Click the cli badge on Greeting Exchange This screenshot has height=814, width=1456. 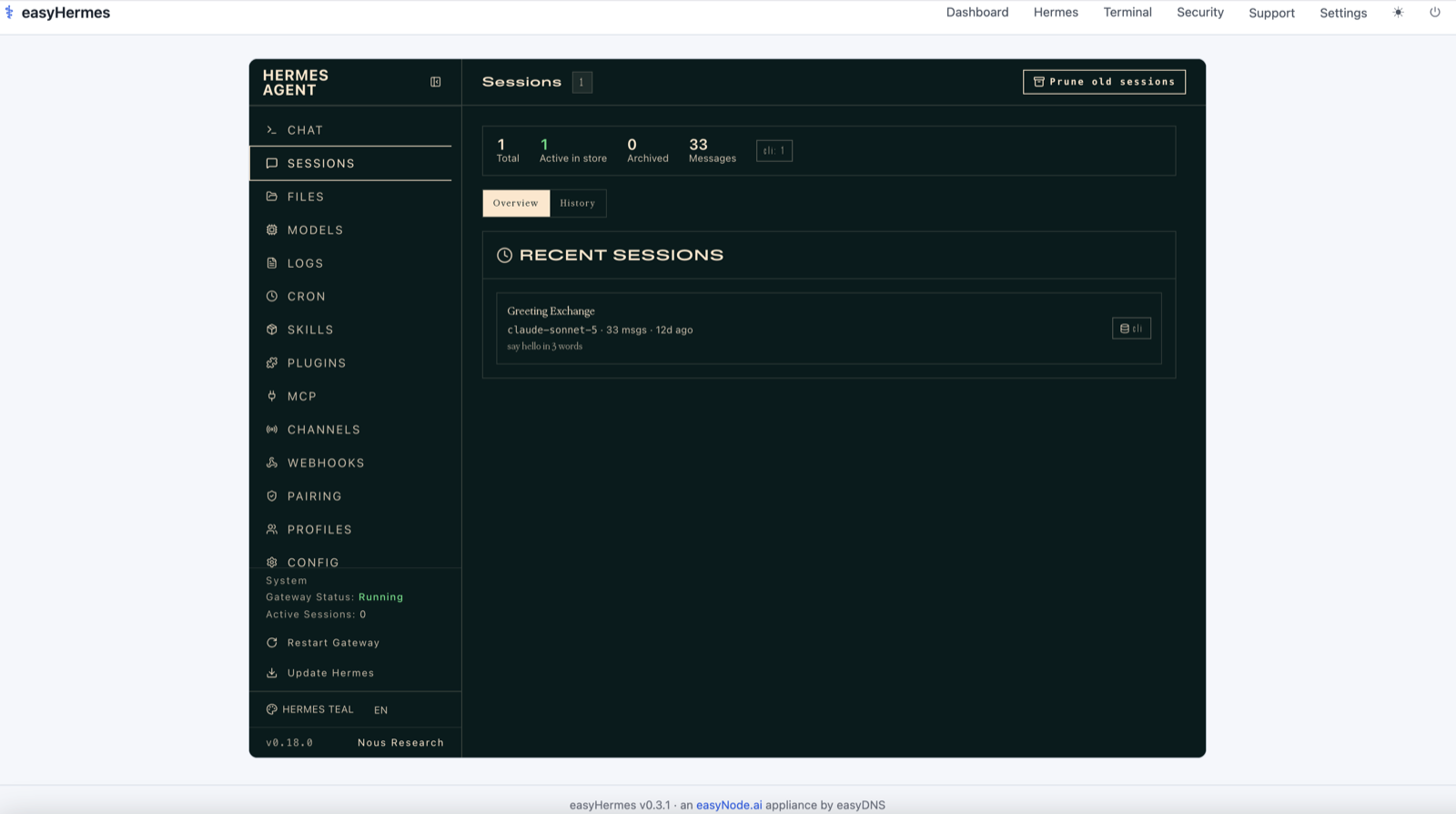point(1131,329)
